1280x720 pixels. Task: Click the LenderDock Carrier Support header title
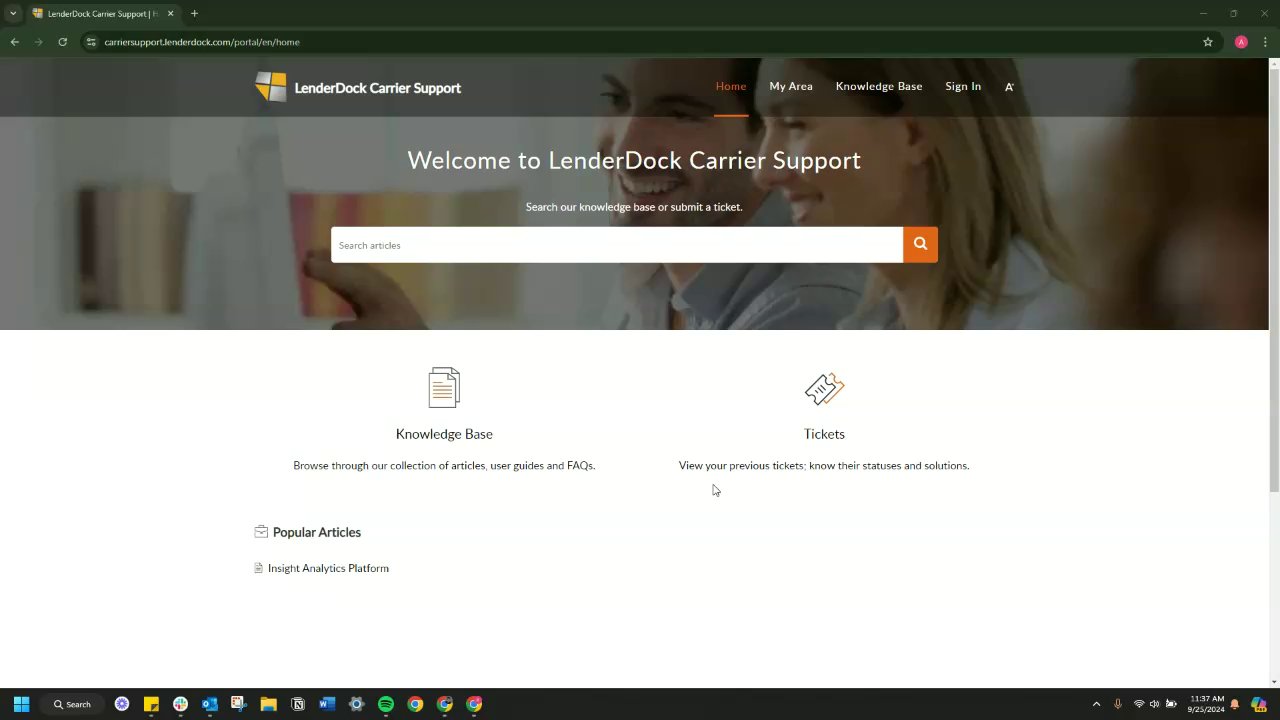[377, 88]
